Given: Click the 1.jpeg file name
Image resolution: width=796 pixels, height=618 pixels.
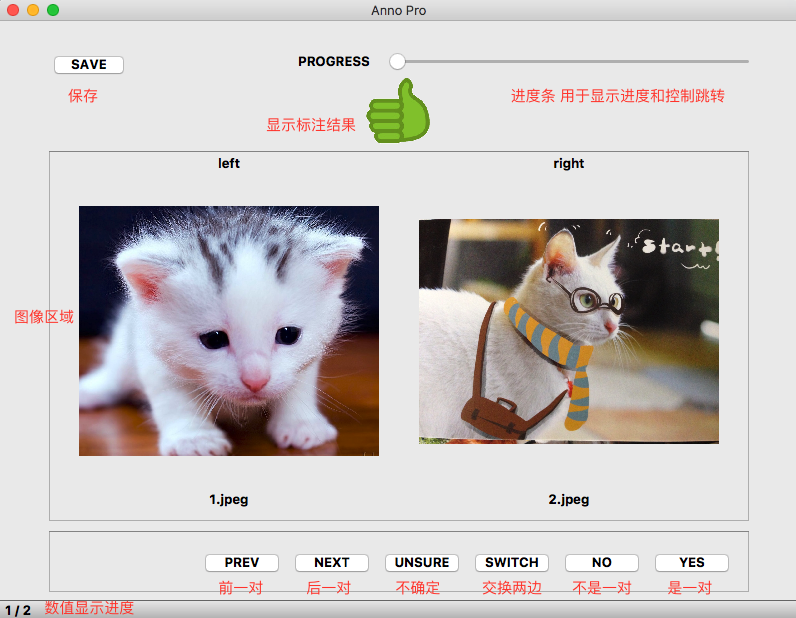Looking at the screenshot, I should pyautogui.click(x=229, y=500).
